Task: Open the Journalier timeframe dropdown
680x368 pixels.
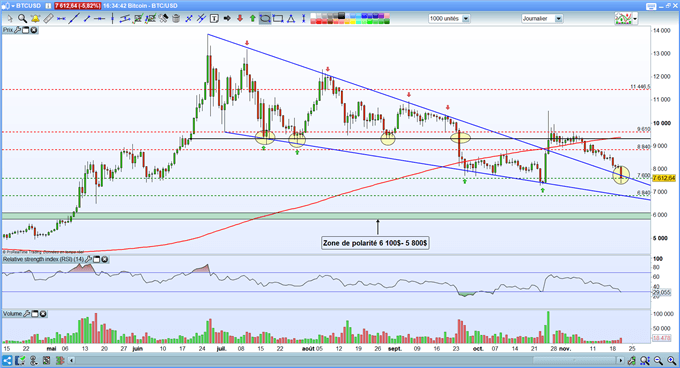Action: 559,19
